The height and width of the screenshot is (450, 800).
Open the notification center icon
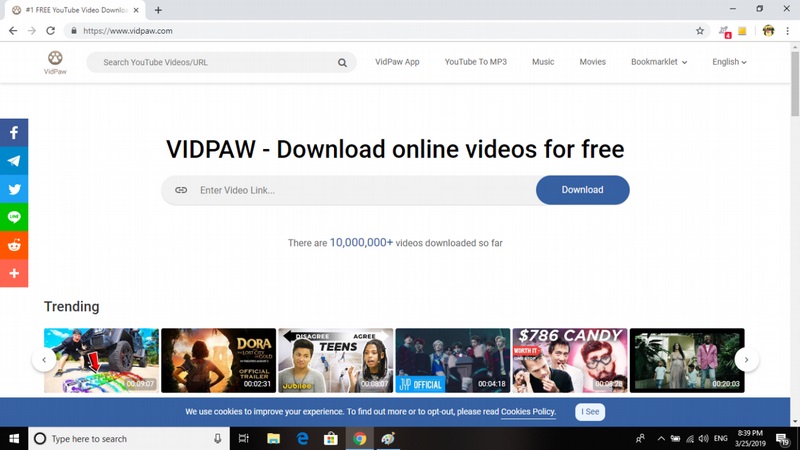pos(783,439)
